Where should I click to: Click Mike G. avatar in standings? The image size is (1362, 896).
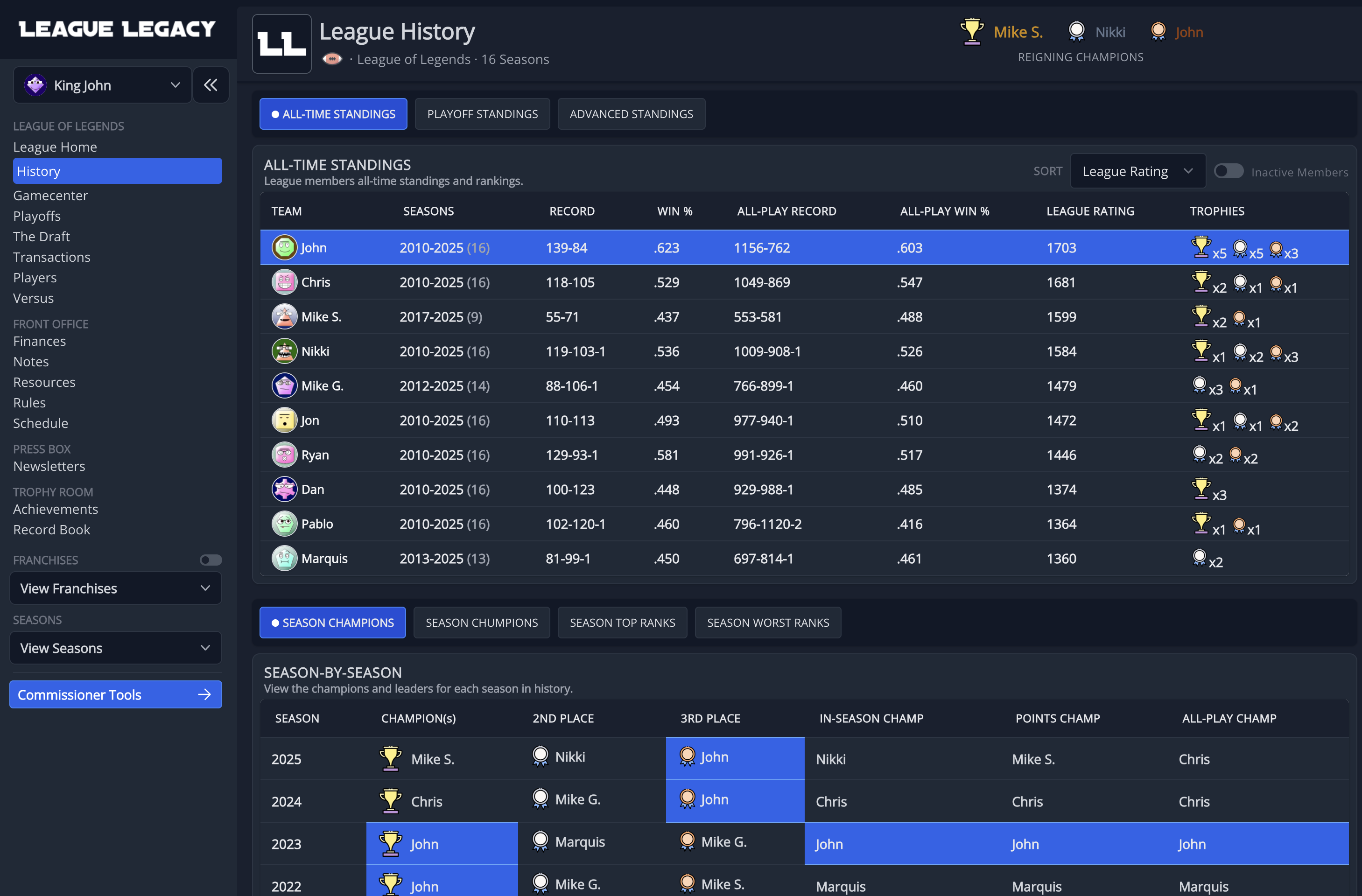pyautogui.click(x=284, y=385)
